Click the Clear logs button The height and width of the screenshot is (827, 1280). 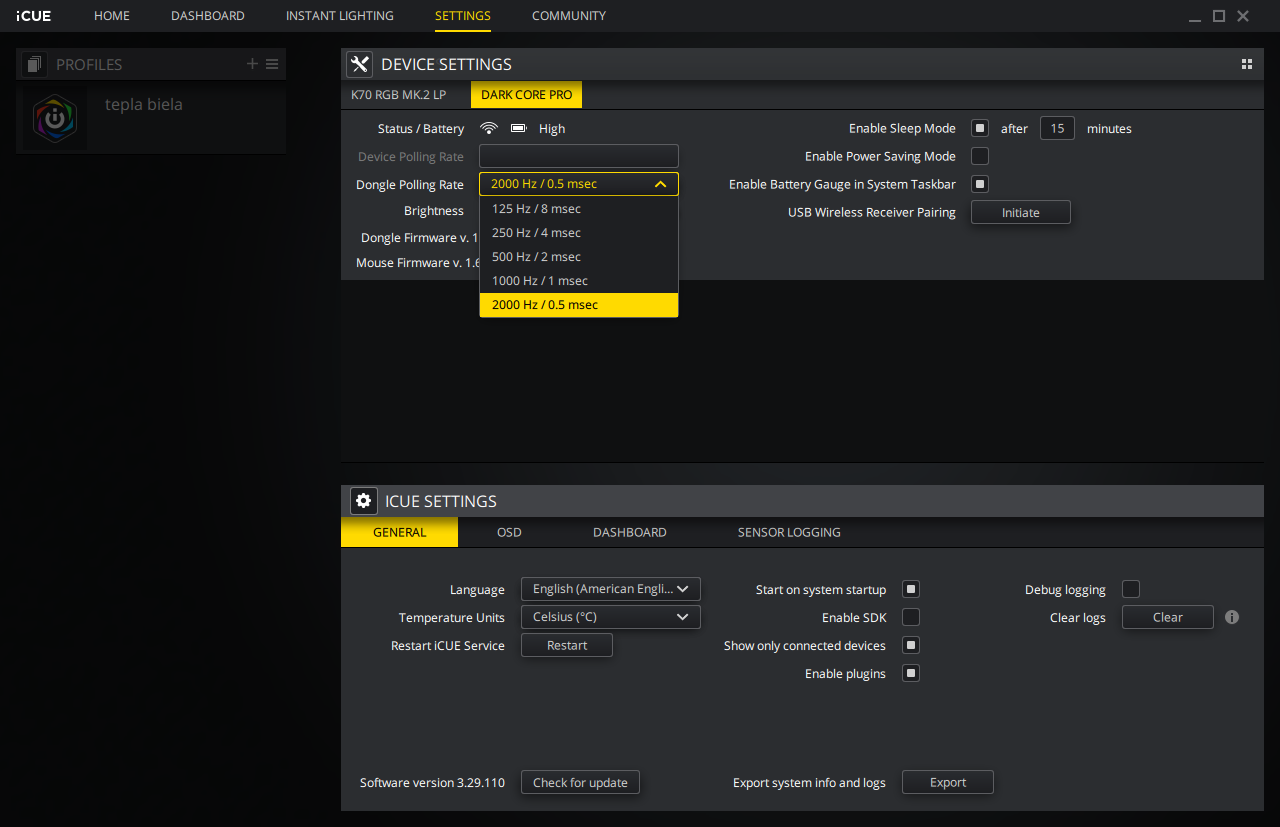point(1168,617)
